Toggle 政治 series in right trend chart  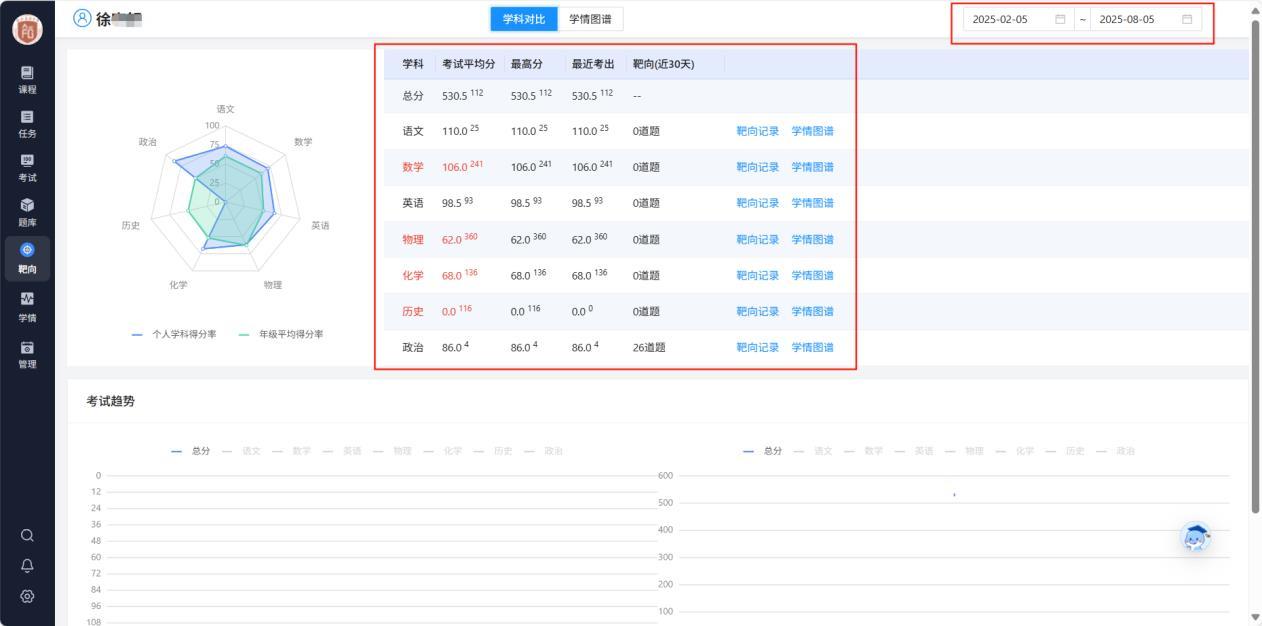pos(1116,451)
